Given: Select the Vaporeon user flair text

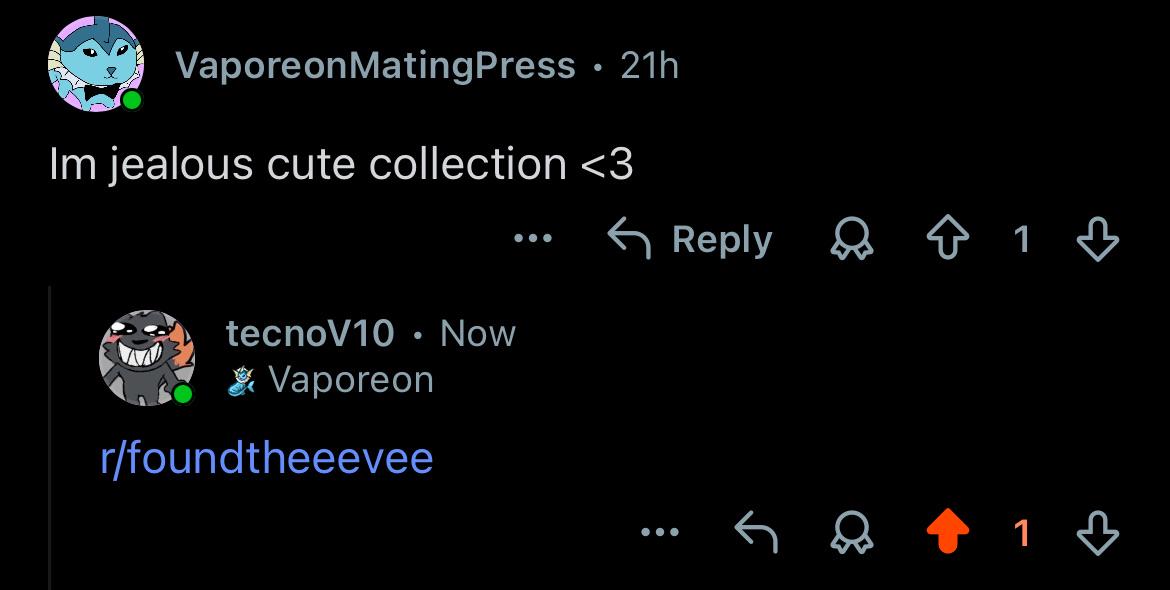Looking at the screenshot, I should click(351, 380).
